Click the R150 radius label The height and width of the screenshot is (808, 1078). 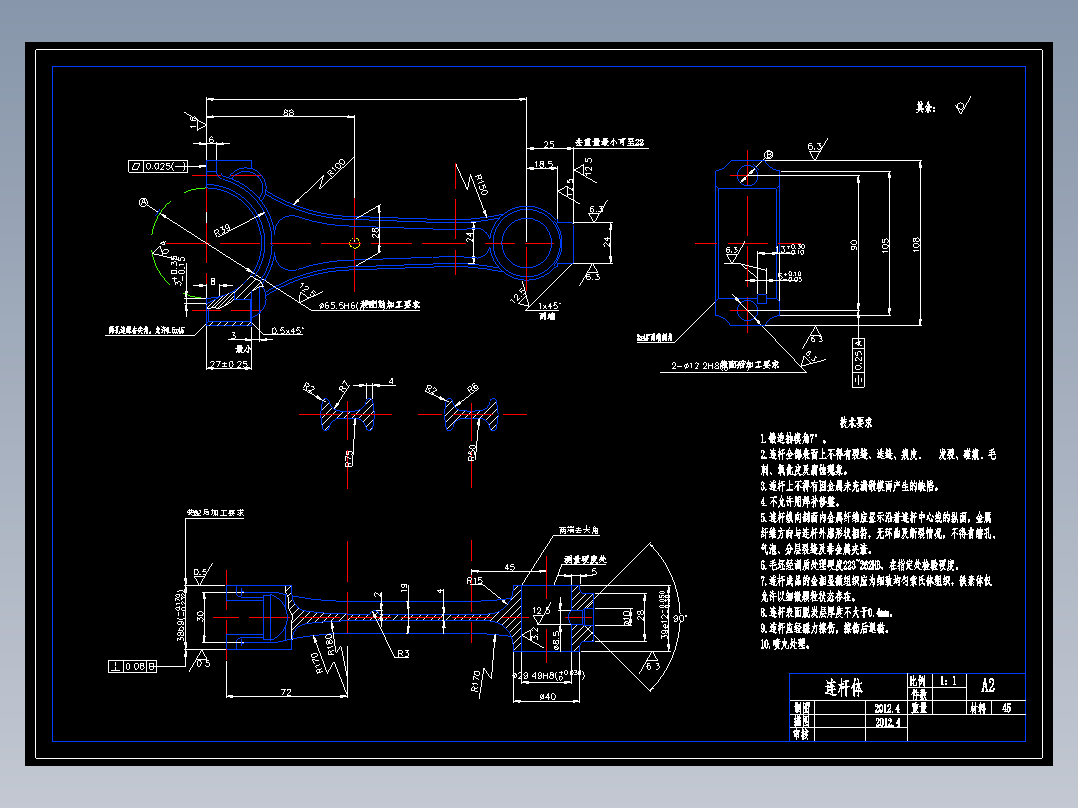tap(481, 184)
